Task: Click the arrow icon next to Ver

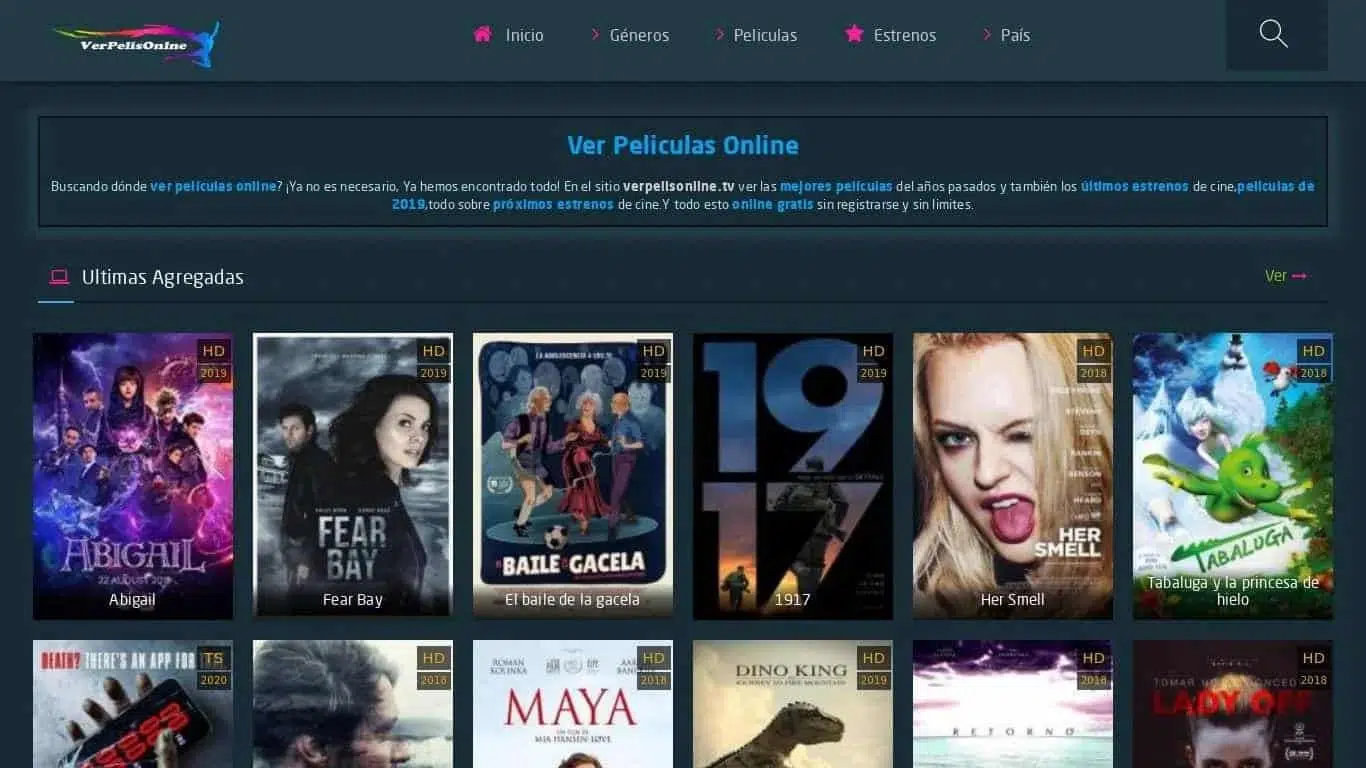Action: [x=1300, y=276]
